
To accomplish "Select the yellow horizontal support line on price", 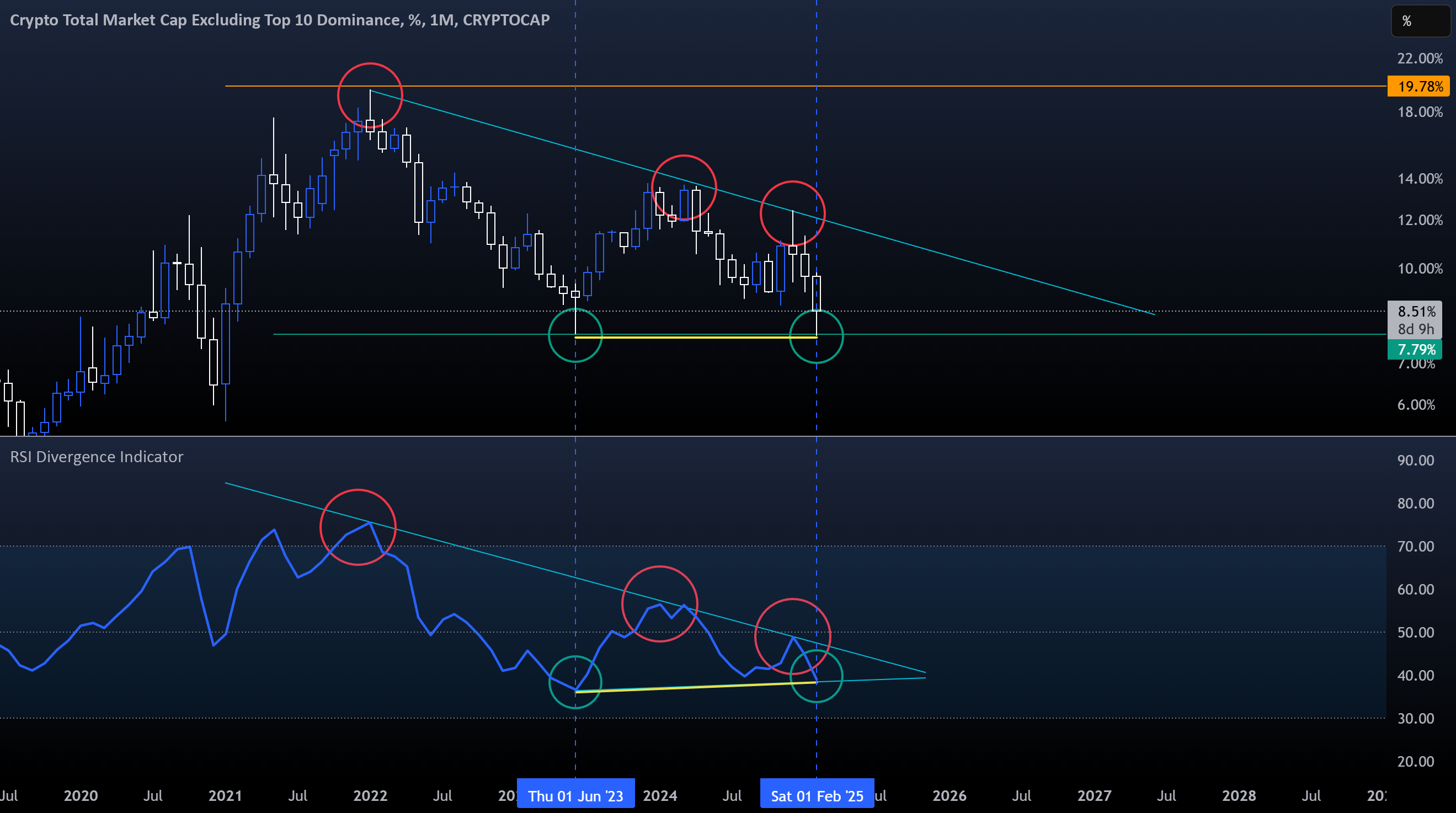I will (696, 338).
